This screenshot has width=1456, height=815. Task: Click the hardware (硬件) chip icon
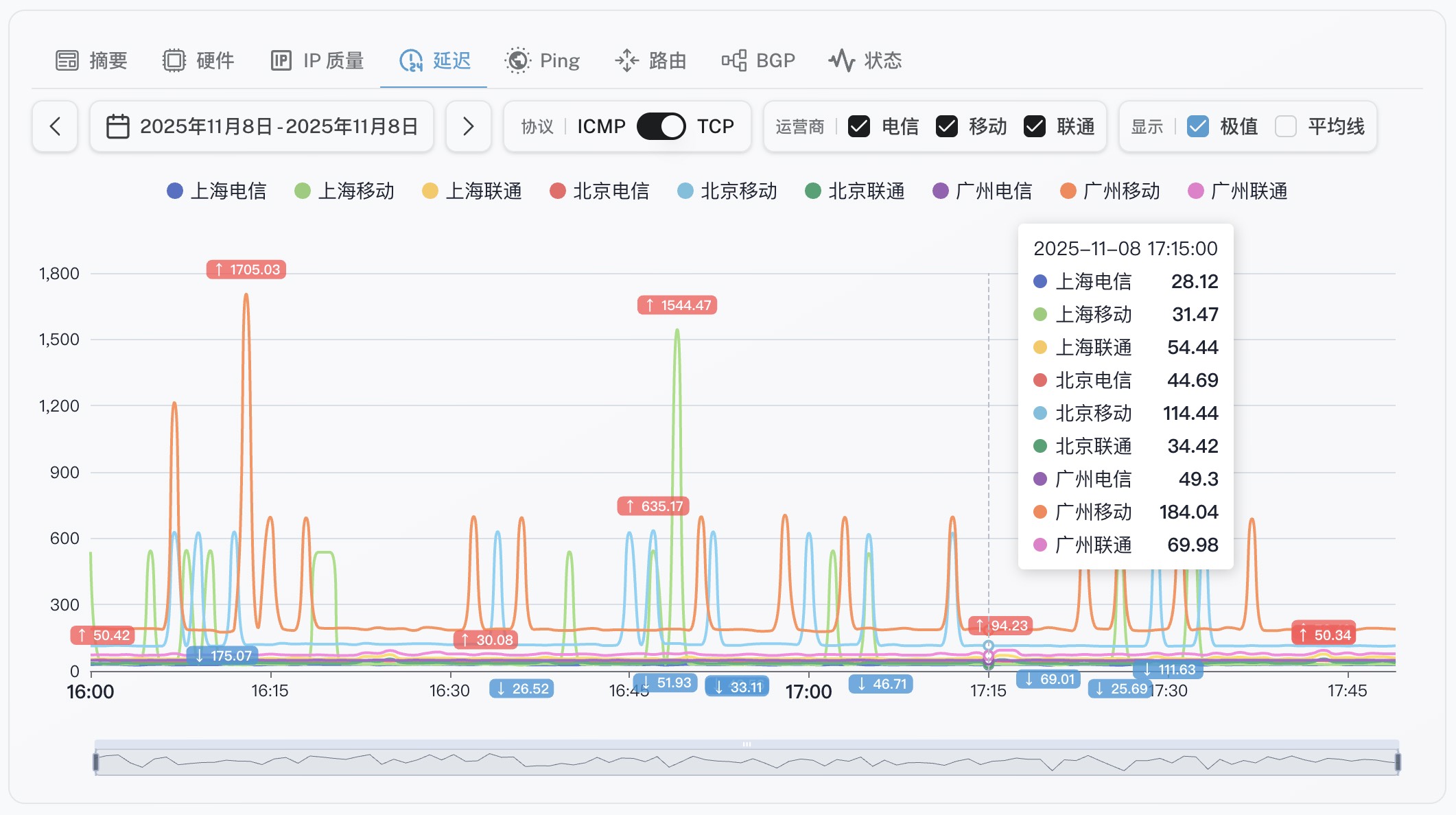[x=174, y=60]
